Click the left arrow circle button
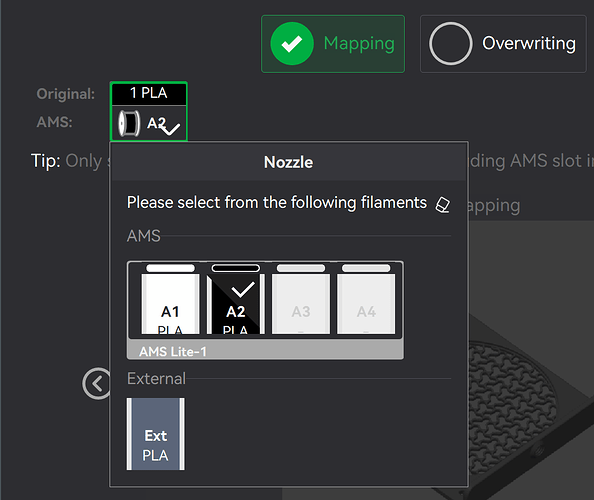This screenshot has height=500, width=594. tap(97, 383)
